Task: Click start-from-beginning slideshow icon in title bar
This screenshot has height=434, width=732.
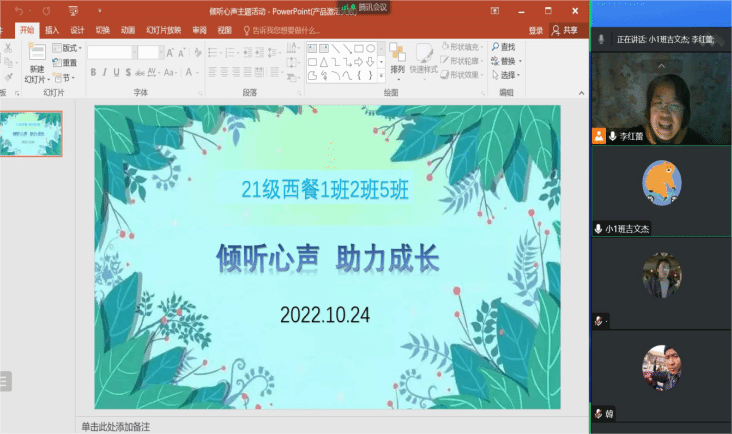Action: [73, 11]
